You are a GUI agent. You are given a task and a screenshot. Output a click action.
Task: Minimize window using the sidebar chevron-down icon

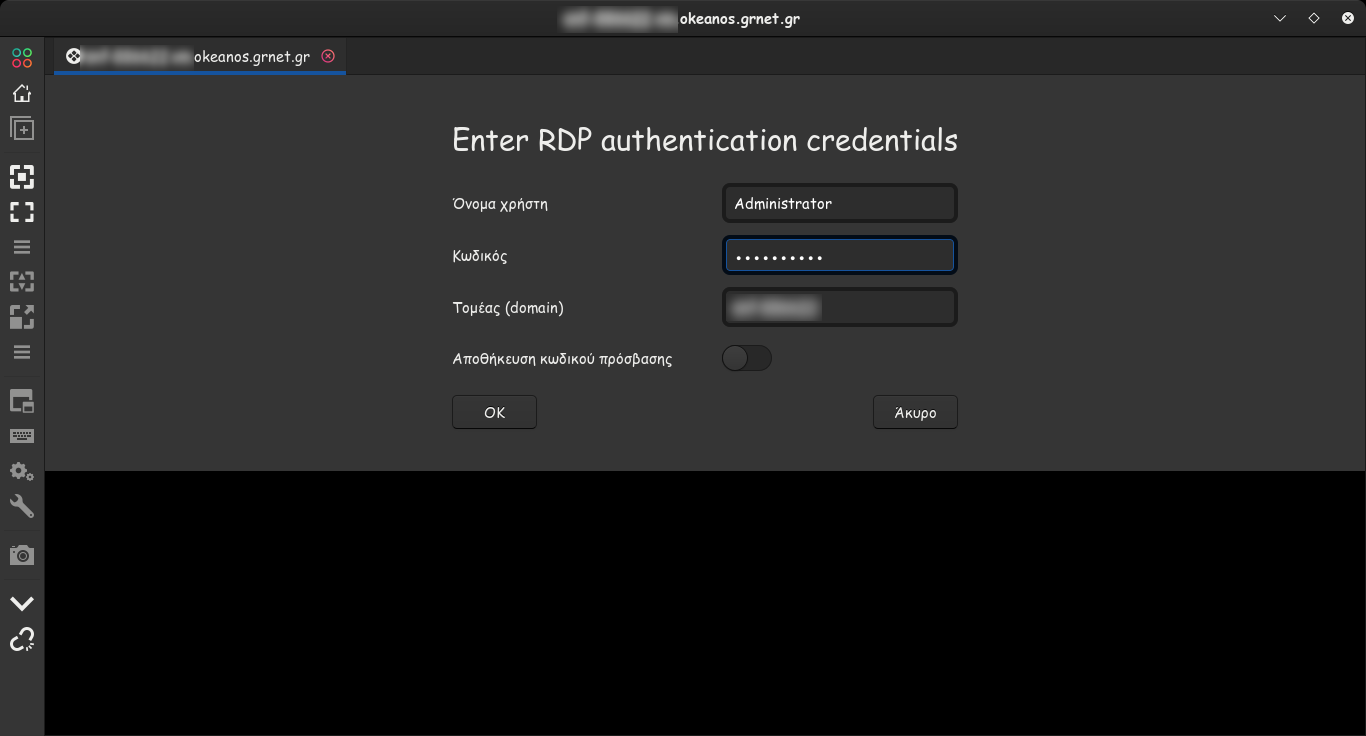click(x=22, y=603)
